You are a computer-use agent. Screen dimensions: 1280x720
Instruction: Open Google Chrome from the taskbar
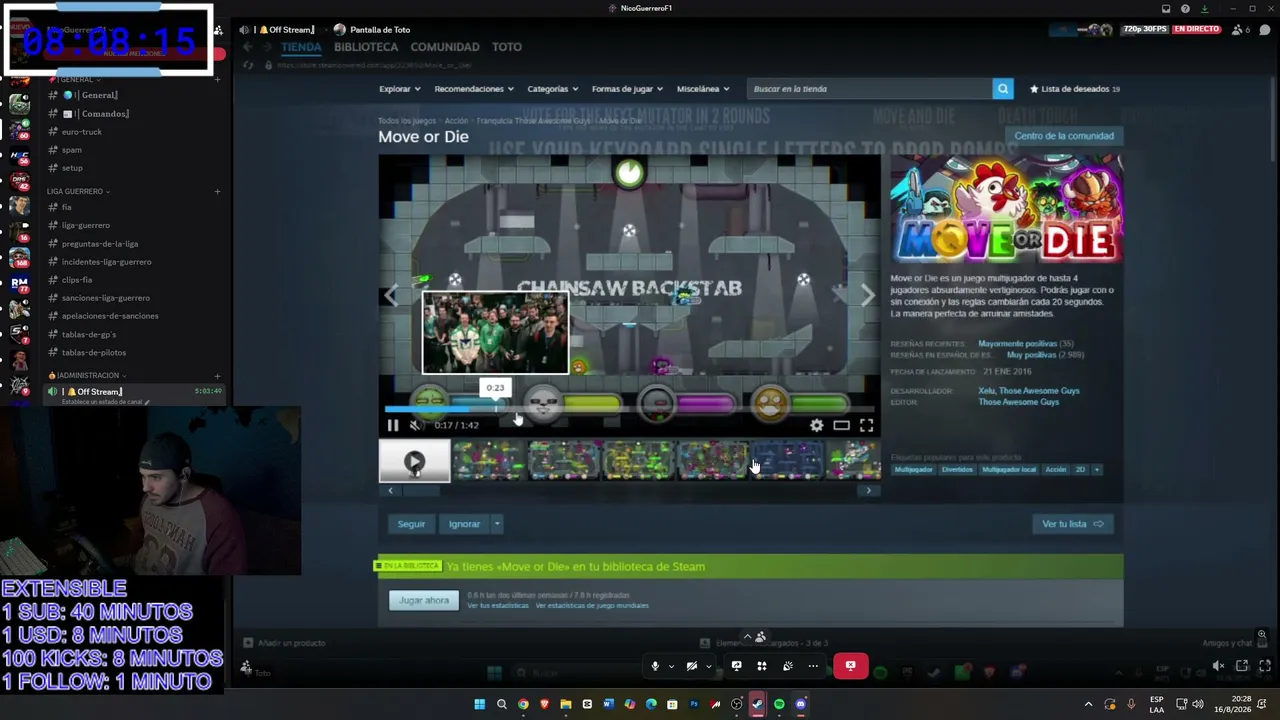pos(523,704)
